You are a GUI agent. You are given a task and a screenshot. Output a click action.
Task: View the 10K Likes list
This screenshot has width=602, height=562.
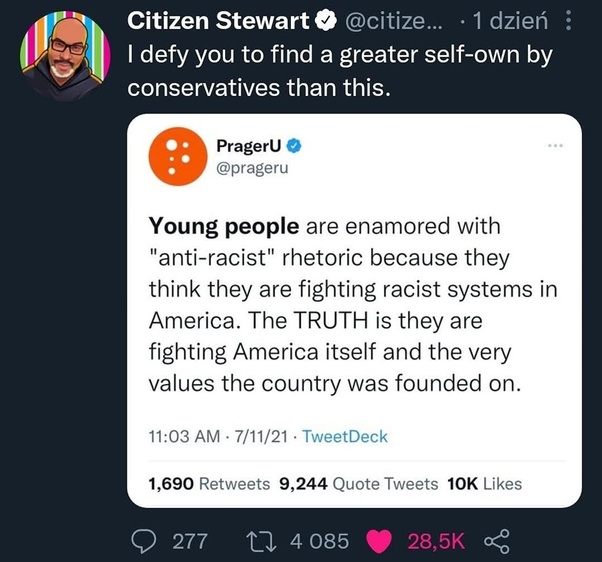click(x=485, y=484)
